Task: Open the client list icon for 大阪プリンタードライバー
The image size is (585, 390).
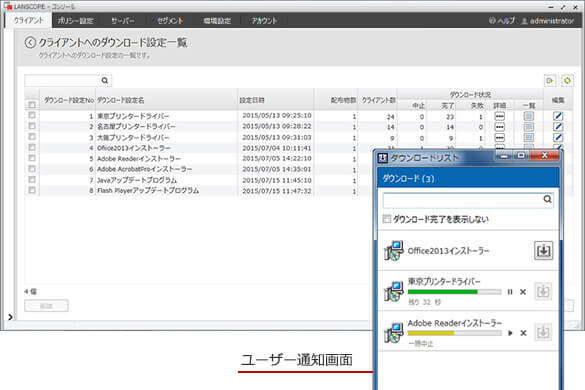Action: coord(529,138)
